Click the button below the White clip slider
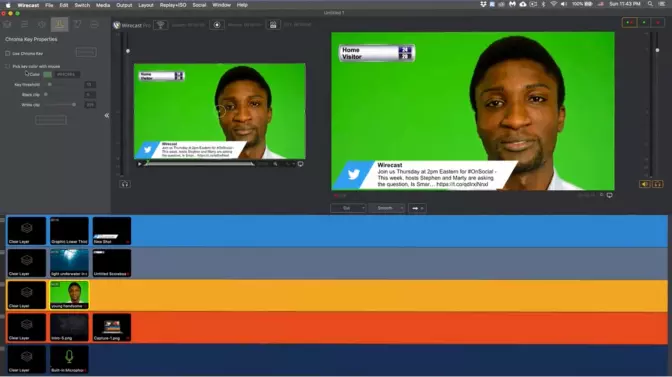Viewport: 672px width, 377px height. pos(51,120)
